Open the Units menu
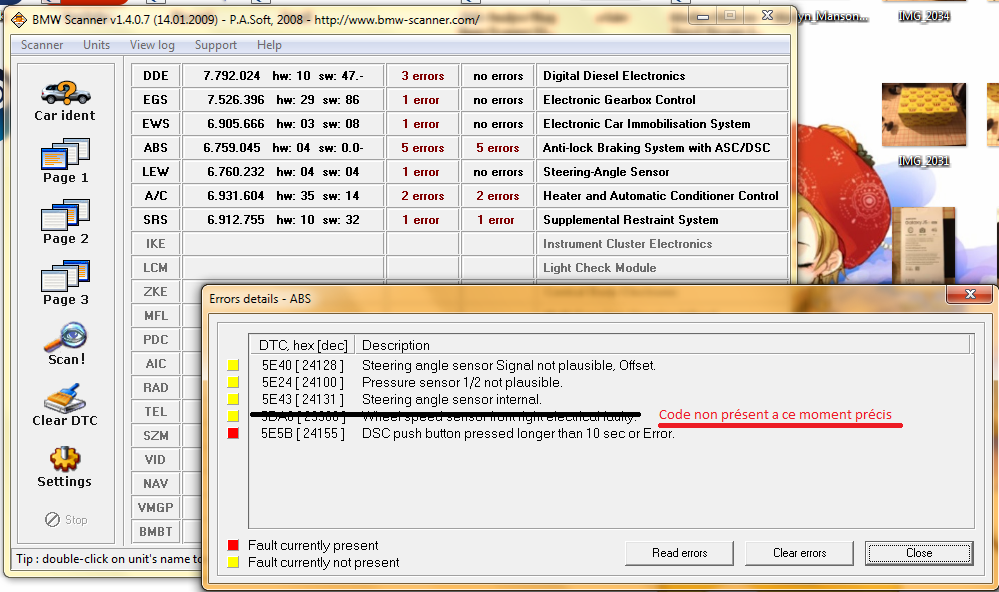Image resolution: width=999 pixels, height=592 pixels. (96, 45)
